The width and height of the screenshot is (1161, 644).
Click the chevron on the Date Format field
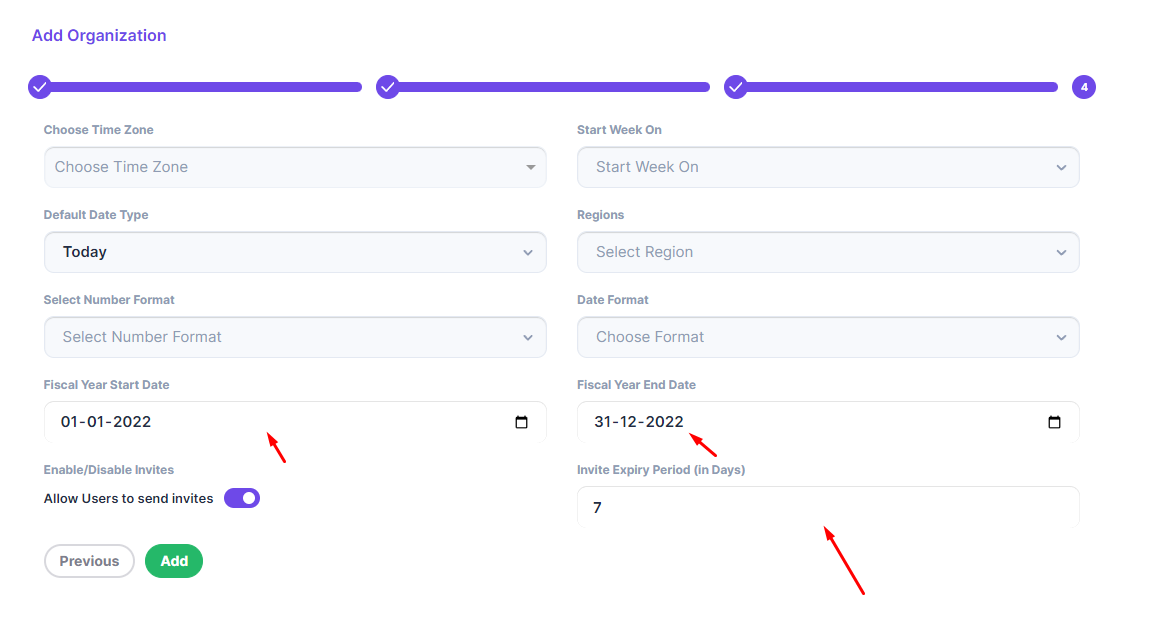(x=1062, y=337)
